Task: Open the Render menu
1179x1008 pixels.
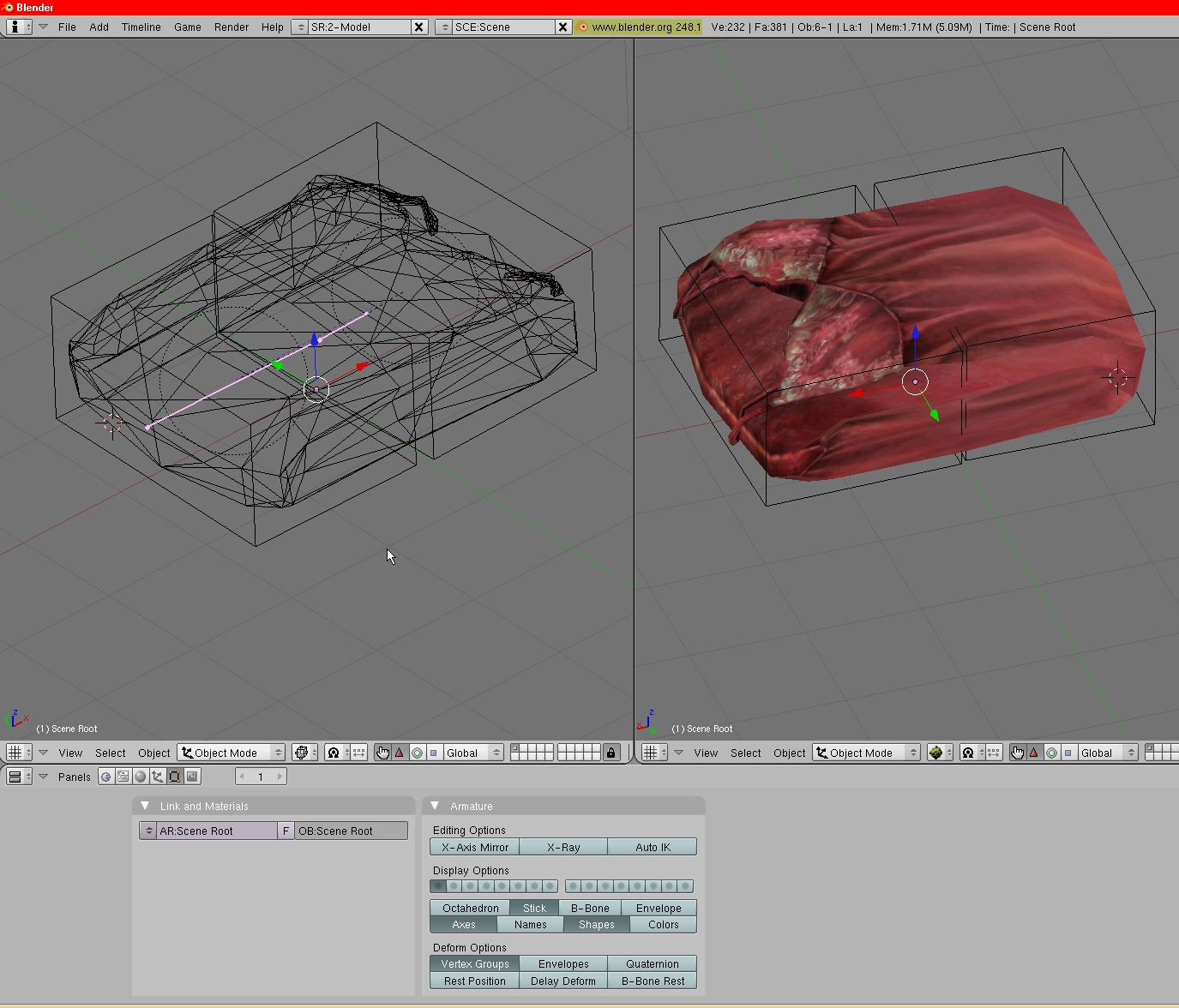Action: click(x=231, y=27)
